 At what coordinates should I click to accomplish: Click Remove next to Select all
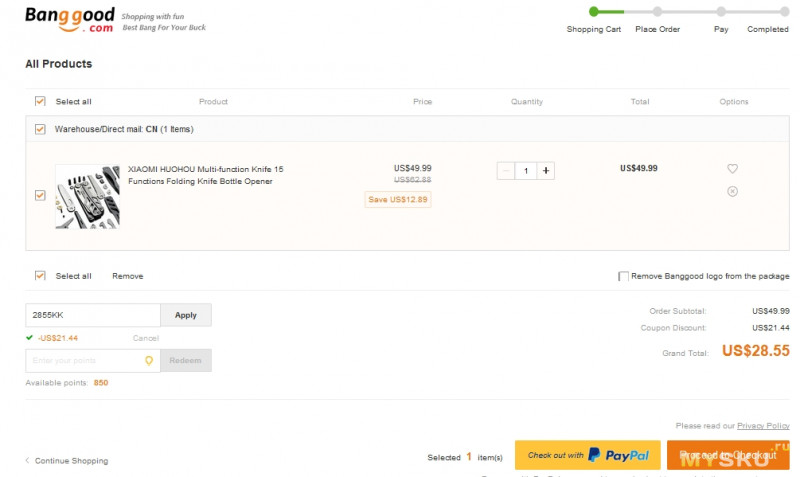pos(128,276)
